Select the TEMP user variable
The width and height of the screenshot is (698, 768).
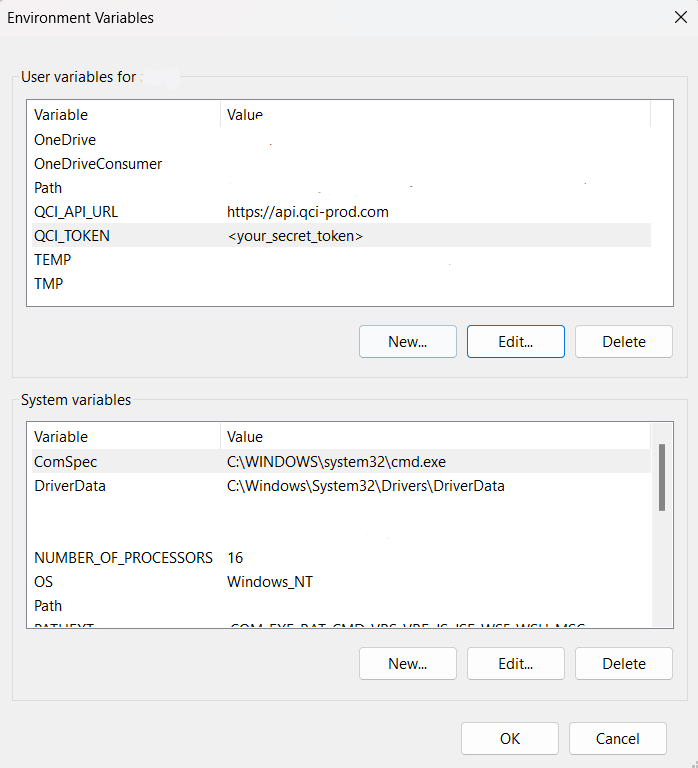(341, 260)
